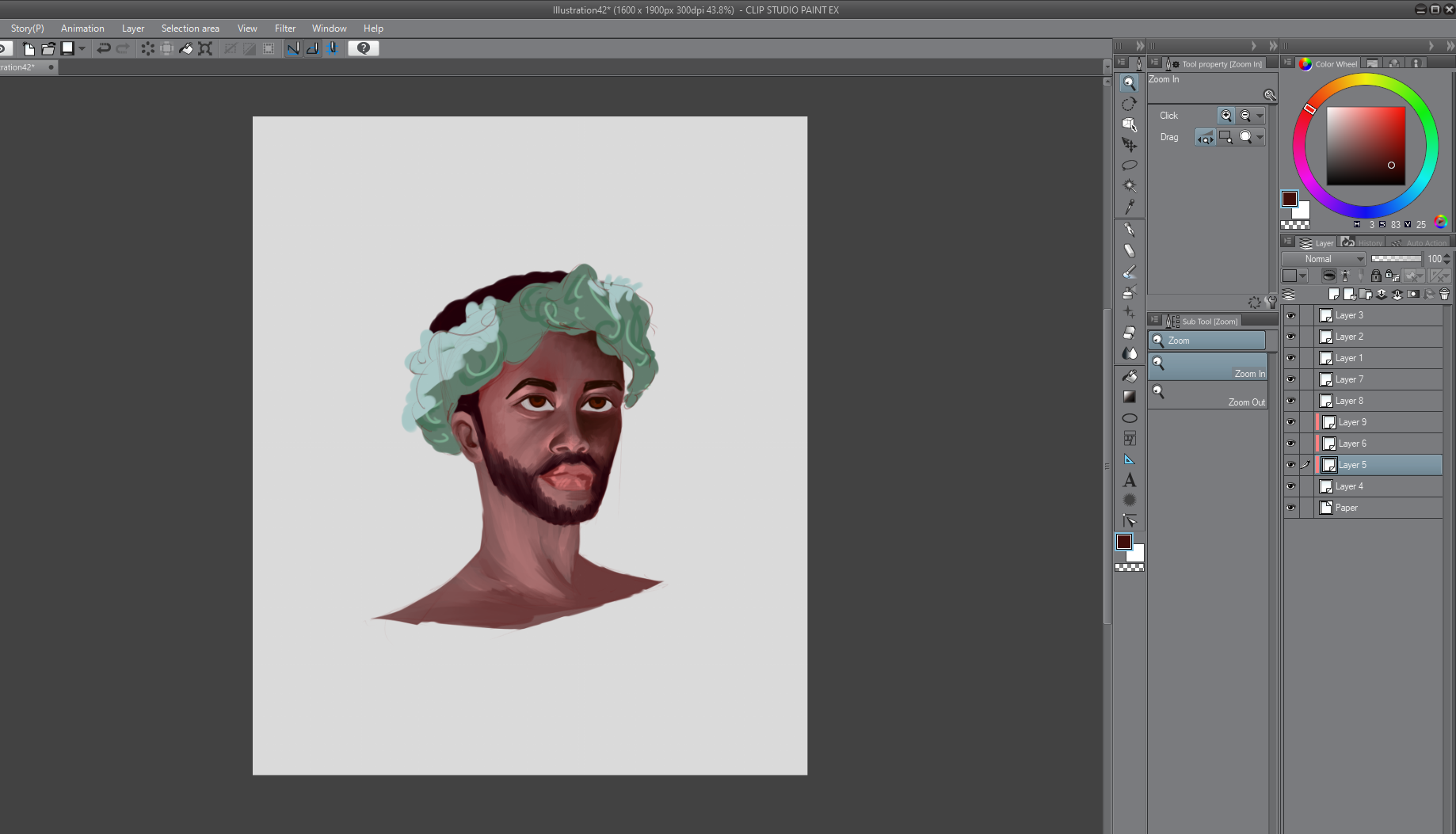Select the Balloon burst tool
Viewport: 1456px width, 834px height.
tap(1129, 500)
